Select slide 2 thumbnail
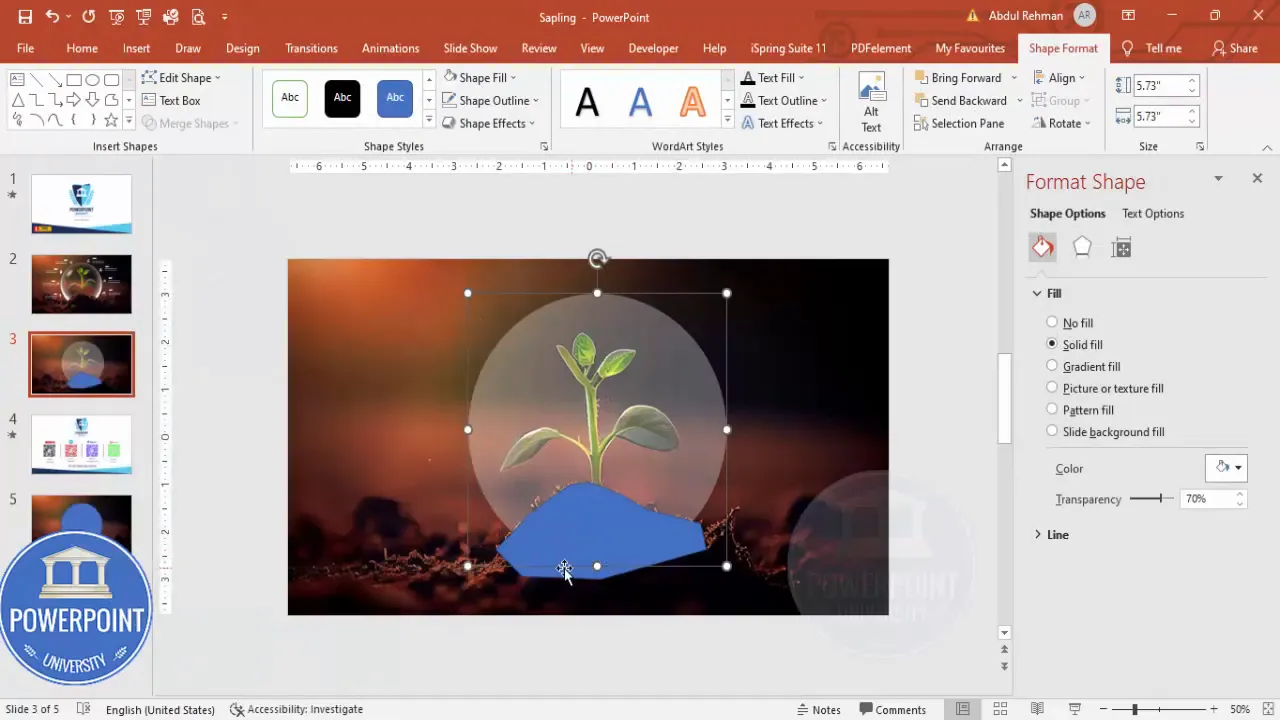The width and height of the screenshot is (1280, 720). coord(81,284)
